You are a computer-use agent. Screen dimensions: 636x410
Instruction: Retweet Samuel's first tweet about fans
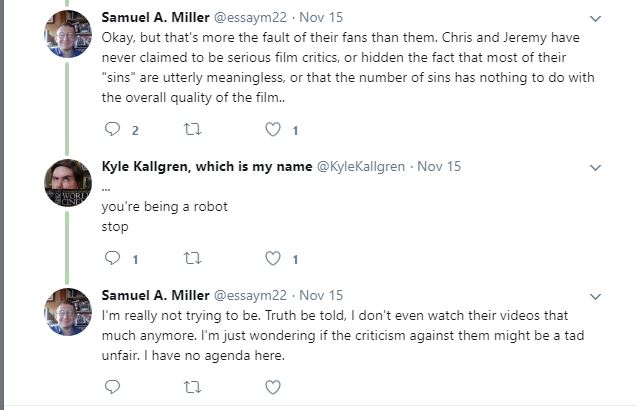(x=192, y=129)
